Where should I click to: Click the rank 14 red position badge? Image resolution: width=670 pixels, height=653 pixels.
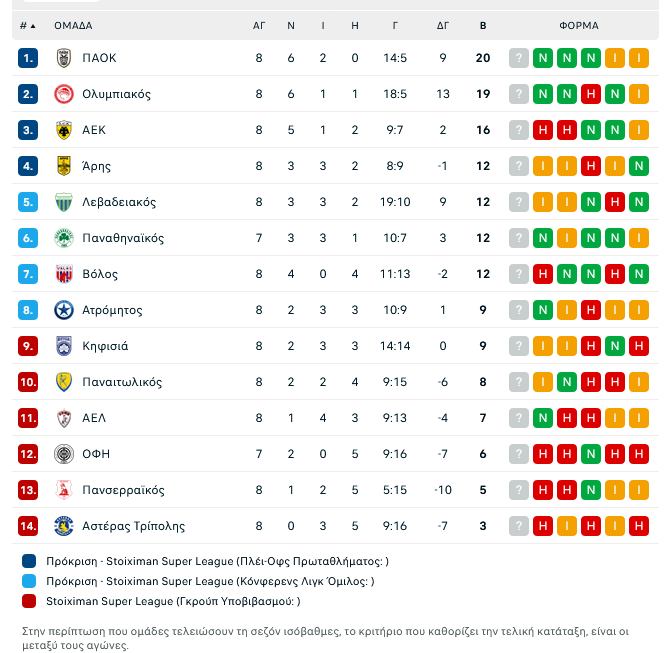coord(28,526)
